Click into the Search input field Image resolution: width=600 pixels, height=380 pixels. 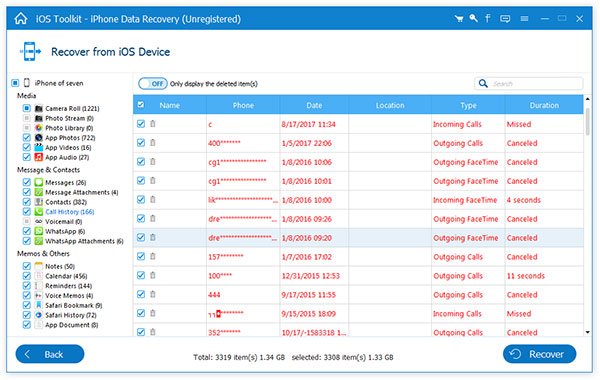[536, 83]
